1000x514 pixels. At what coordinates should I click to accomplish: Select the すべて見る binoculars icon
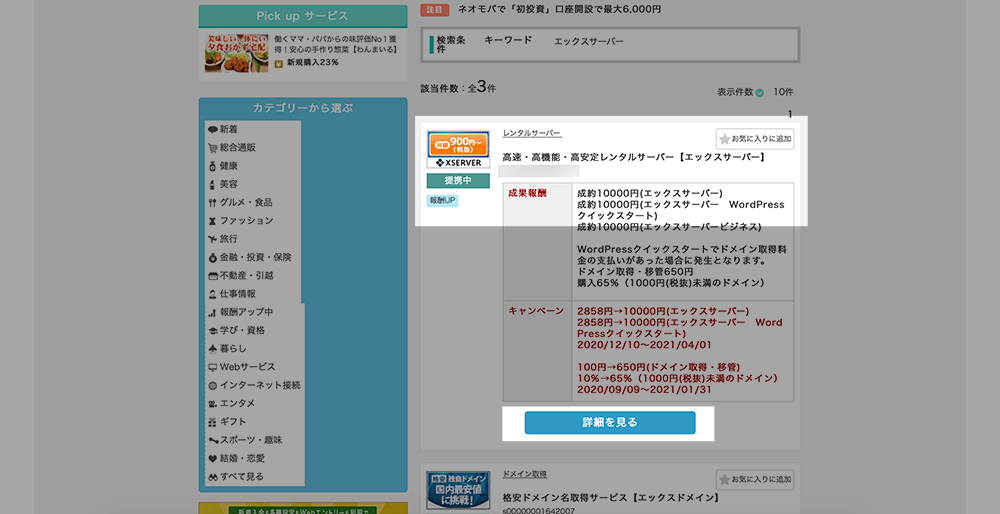[213, 477]
